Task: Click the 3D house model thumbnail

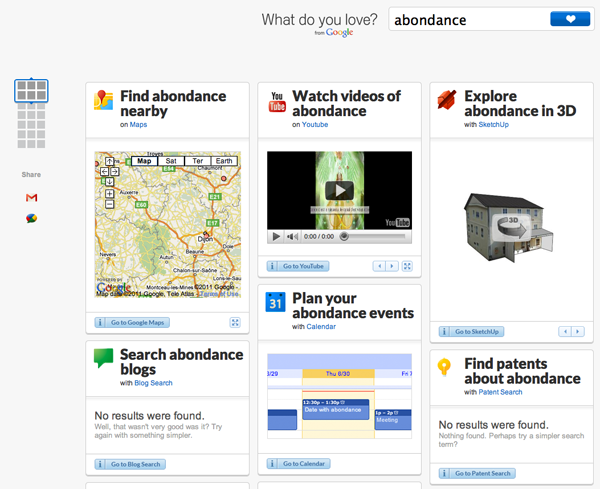Action: 509,228
